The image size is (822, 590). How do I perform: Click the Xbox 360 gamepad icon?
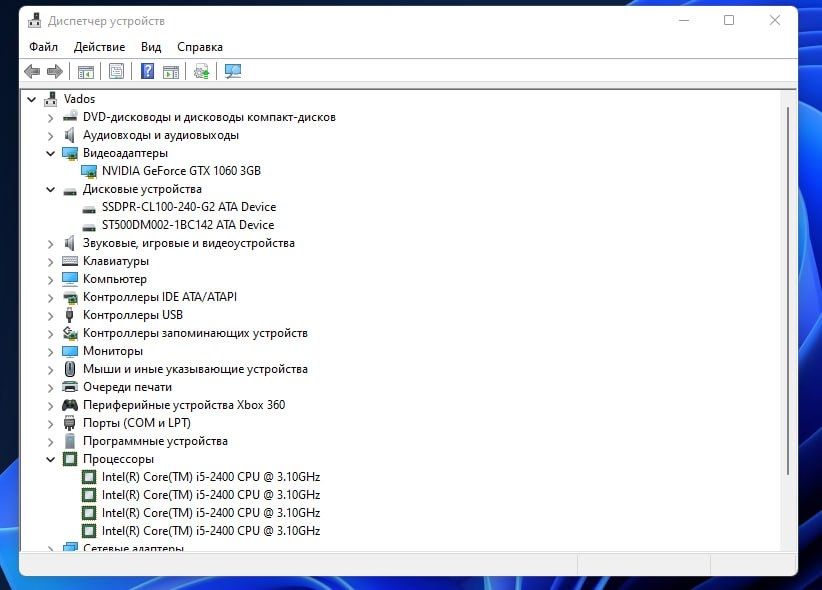pos(70,405)
